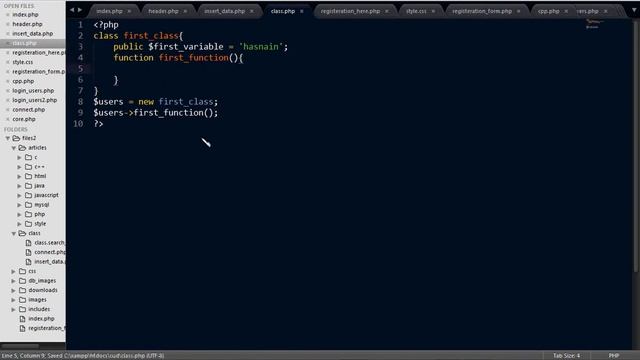Screen dimensions: 640x360
Task: Close core.php in Open Files sidebar list
Action: (x=7, y=119)
